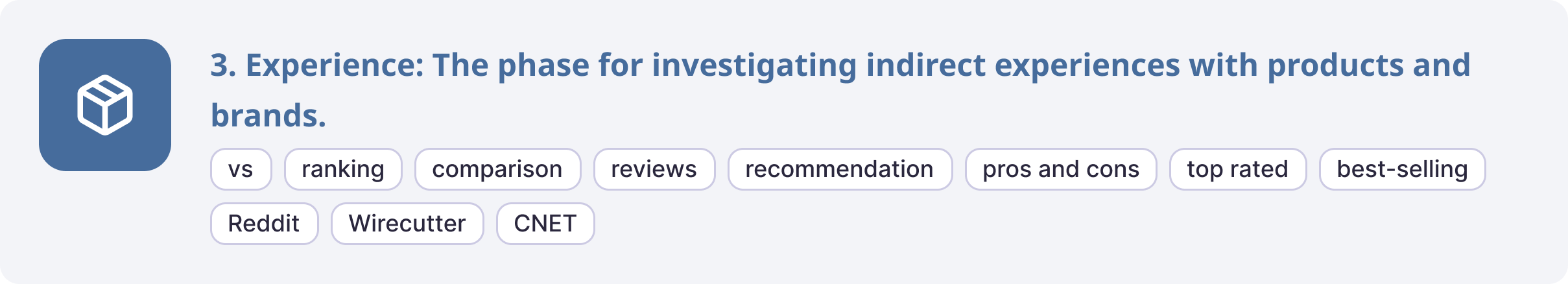Choose the 'best-selling' keyword tag
Viewport: 1568px width, 284px height.
tap(1402, 169)
